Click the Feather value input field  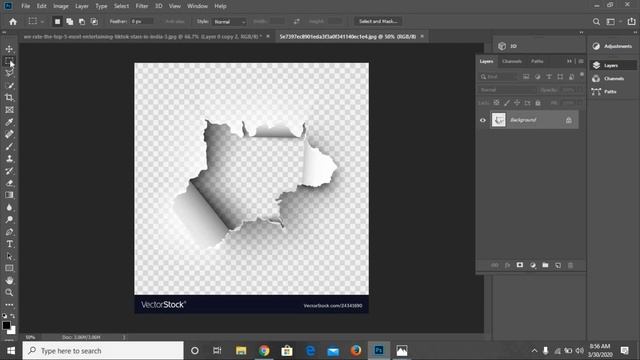[x=142, y=22]
